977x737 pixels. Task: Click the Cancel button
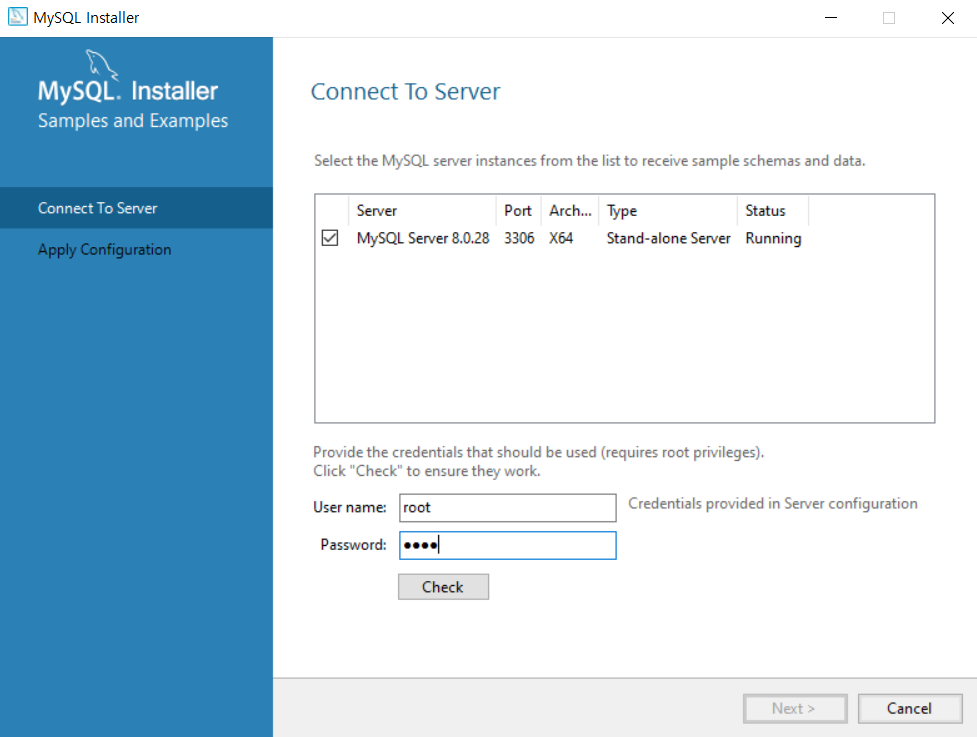click(x=909, y=708)
